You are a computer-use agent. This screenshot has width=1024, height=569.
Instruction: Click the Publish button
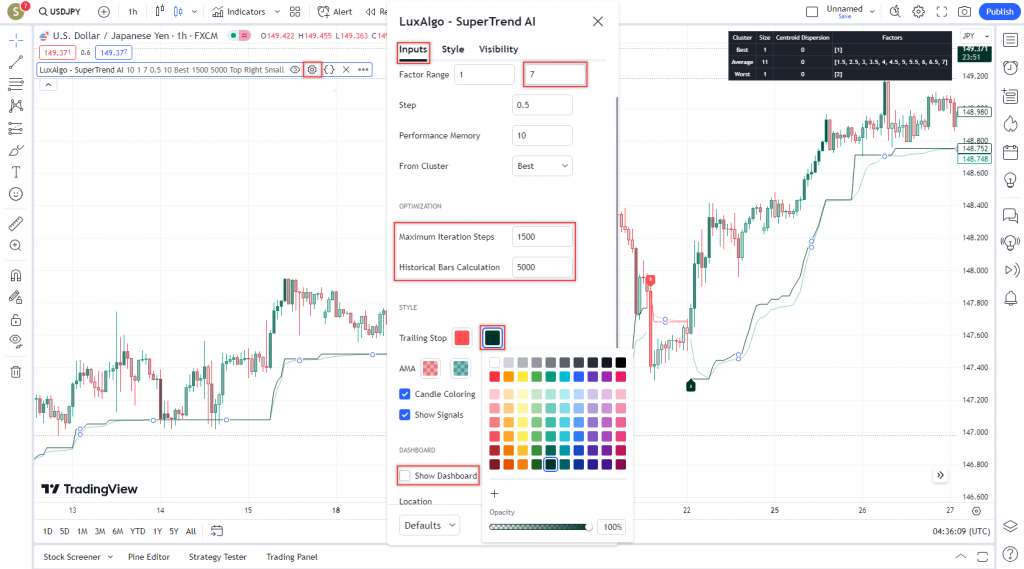pos(999,12)
